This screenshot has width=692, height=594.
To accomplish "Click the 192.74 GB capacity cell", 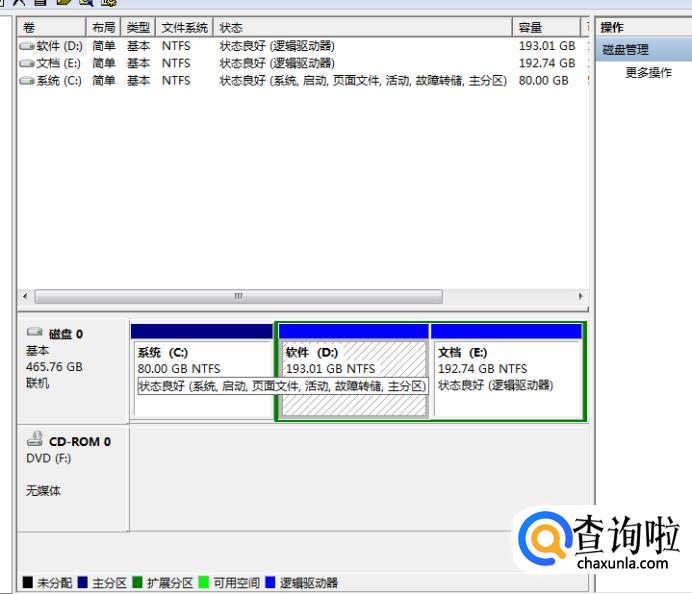I will [547, 63].
